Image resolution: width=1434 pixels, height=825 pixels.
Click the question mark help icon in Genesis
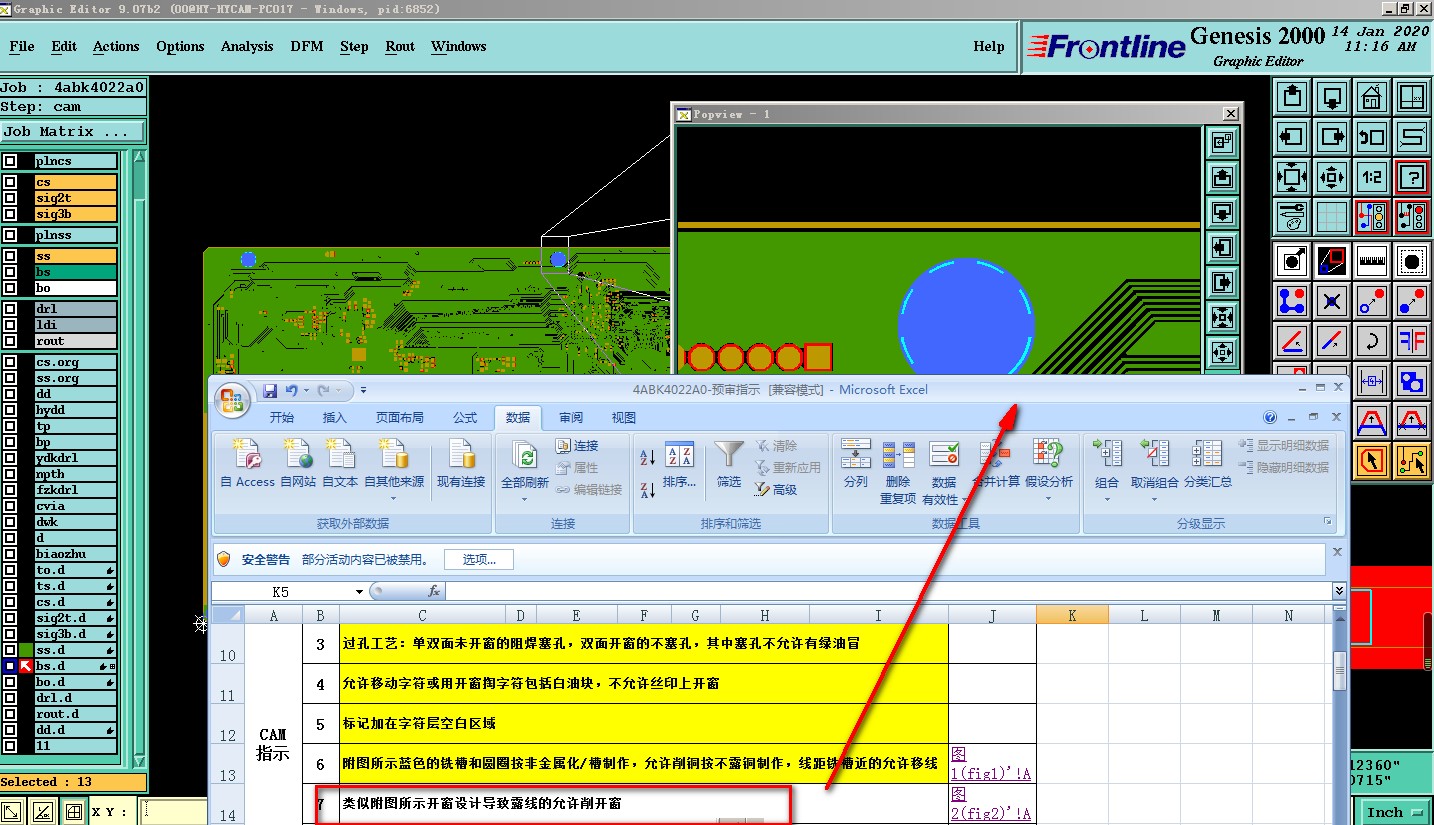1411,178
